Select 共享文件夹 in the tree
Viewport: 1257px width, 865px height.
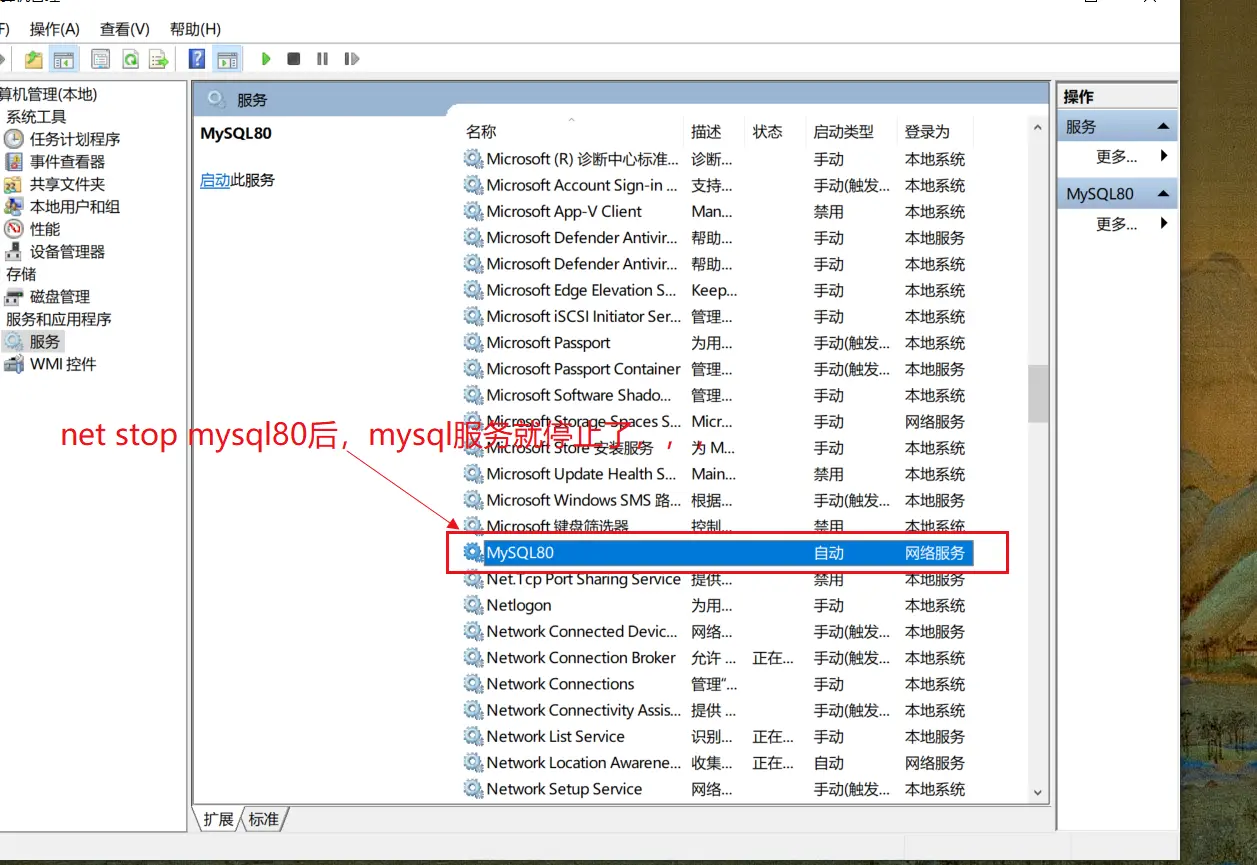tap(67, 184)
